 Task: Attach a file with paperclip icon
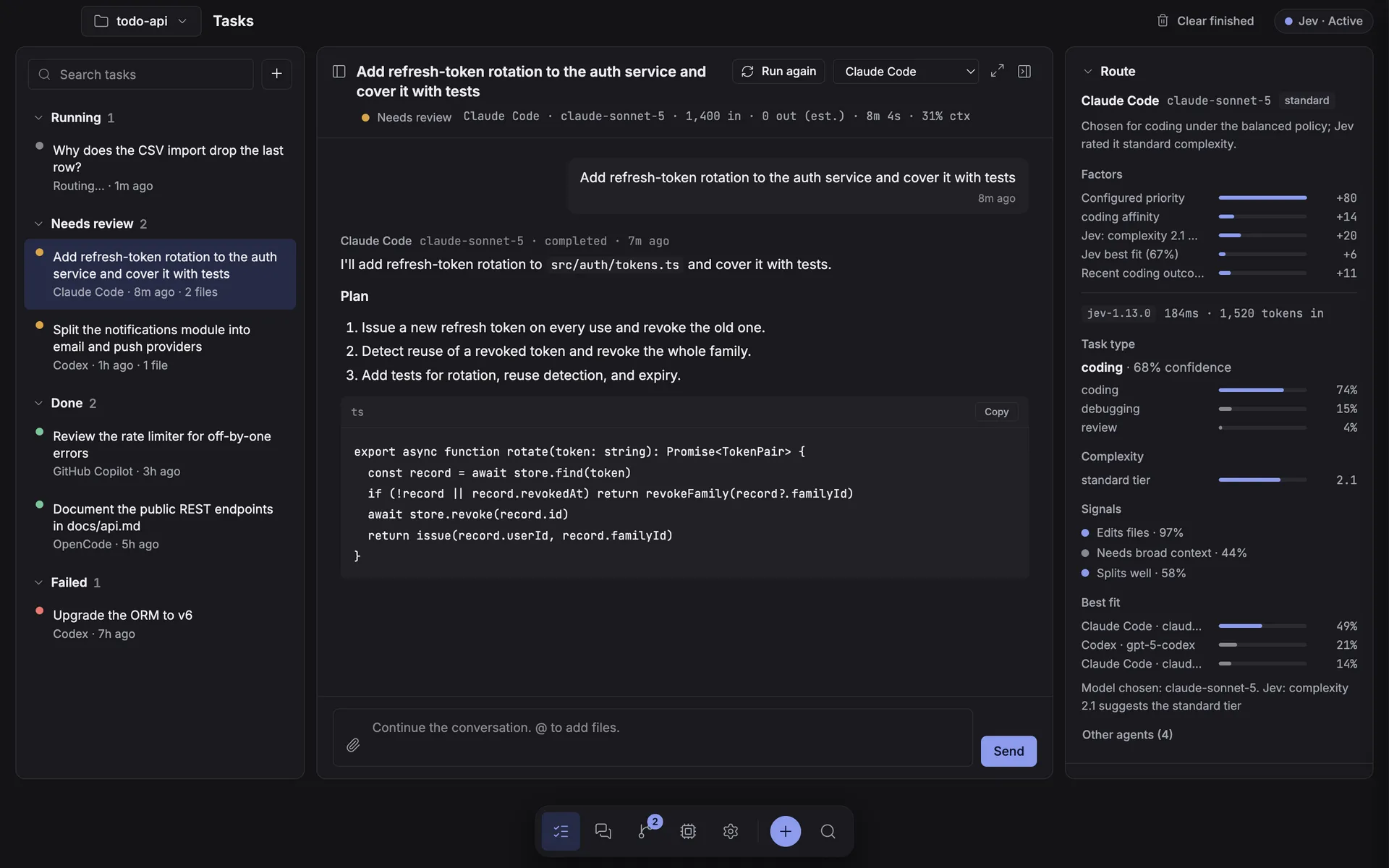pos(353,745)
